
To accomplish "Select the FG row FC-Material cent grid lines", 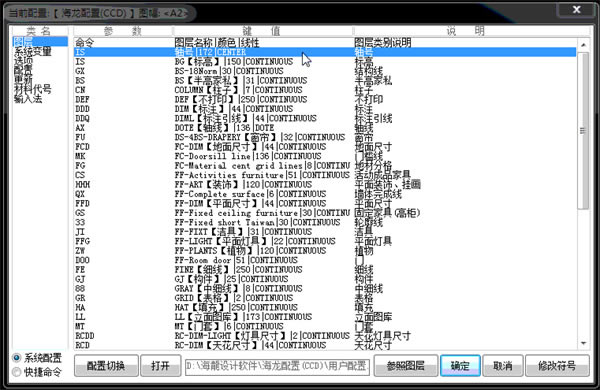I will [x=325, y=165].
